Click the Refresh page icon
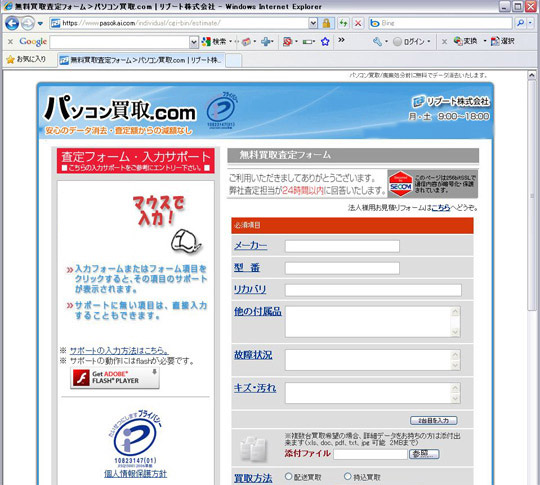 coord(343,23)
